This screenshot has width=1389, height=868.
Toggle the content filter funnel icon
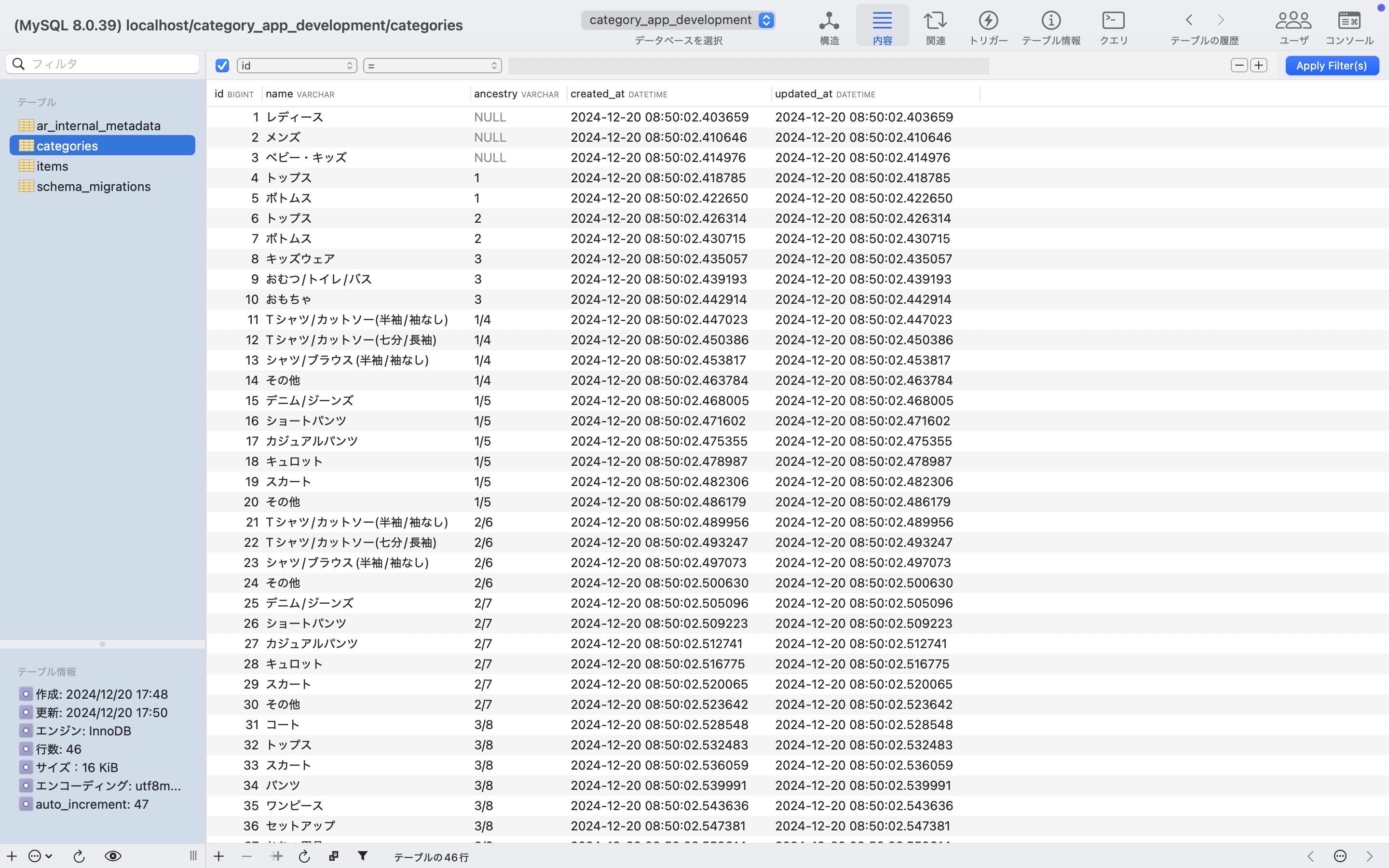coord(363,856)
